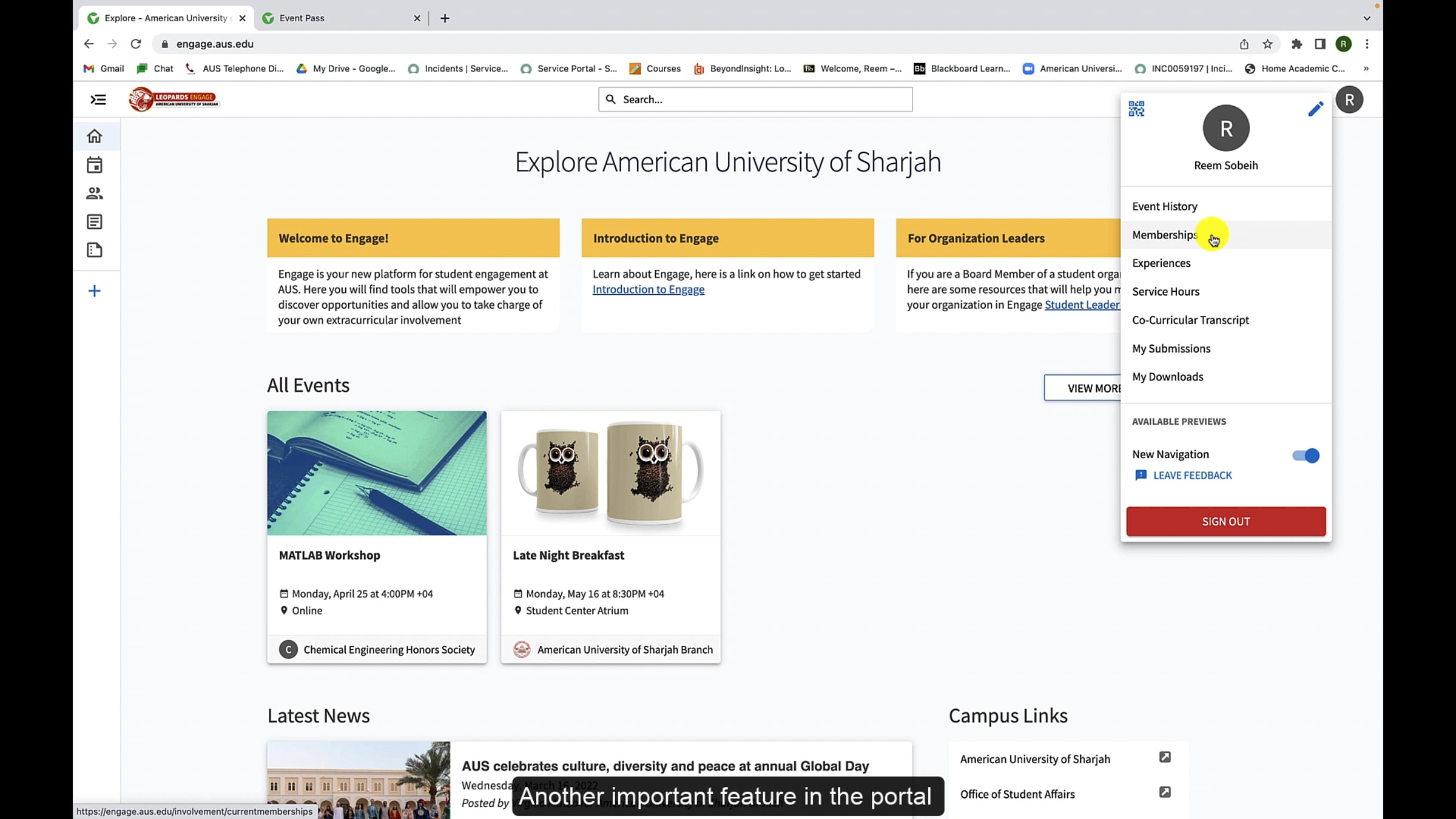The height and width of the screenshot is (819, 1456).
Task: Open Blackboard Learn bookmark
Action: [962, 69]
